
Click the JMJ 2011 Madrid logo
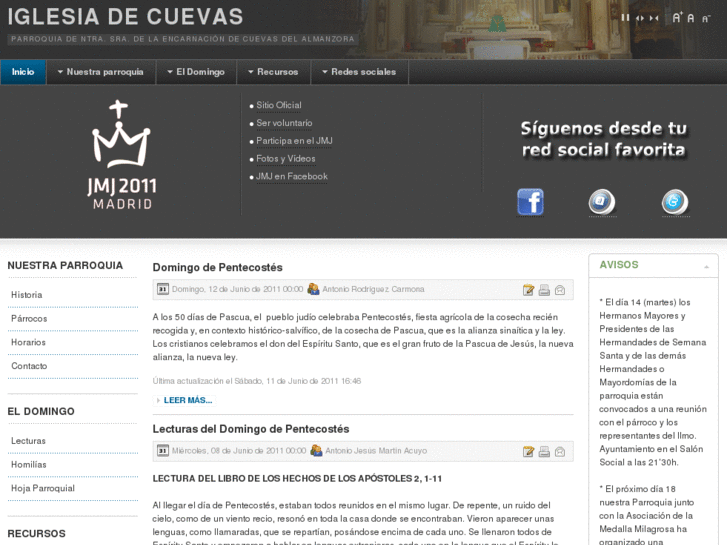121,155
